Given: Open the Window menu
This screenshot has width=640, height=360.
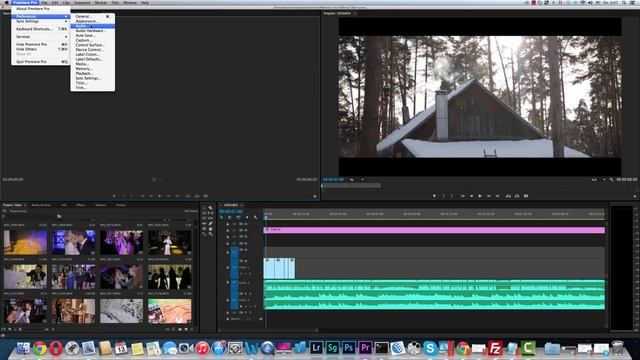Looking at the screenshot, I should click(x=130, y=2).
